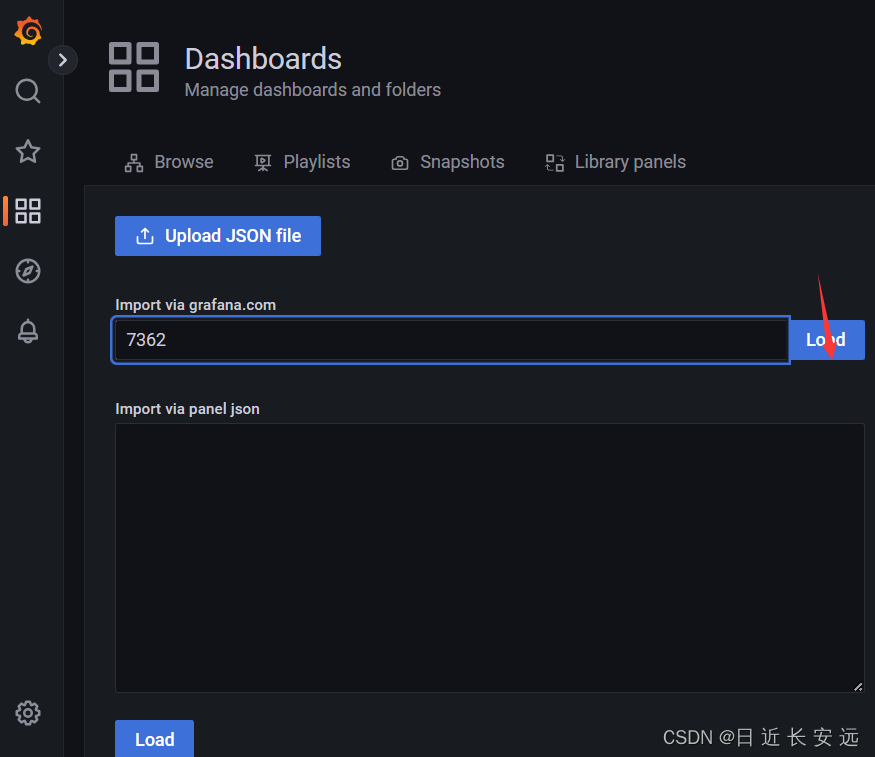Open Alerting bell icon
Screen dimensions: 875x757
(x=28, y=331)
